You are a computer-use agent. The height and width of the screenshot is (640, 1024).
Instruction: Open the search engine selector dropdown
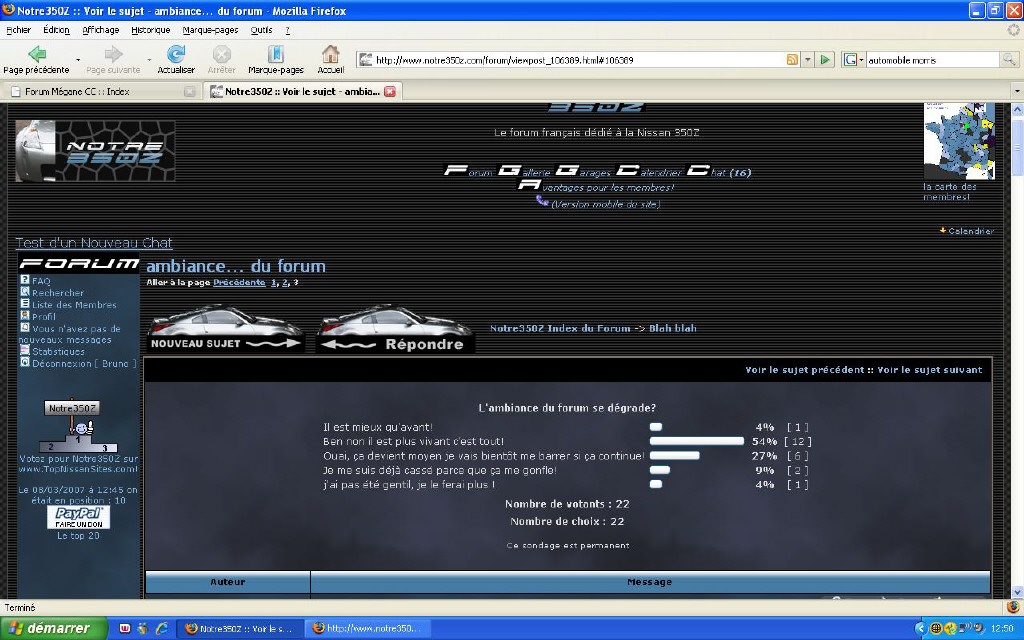[x=854, y=59]
